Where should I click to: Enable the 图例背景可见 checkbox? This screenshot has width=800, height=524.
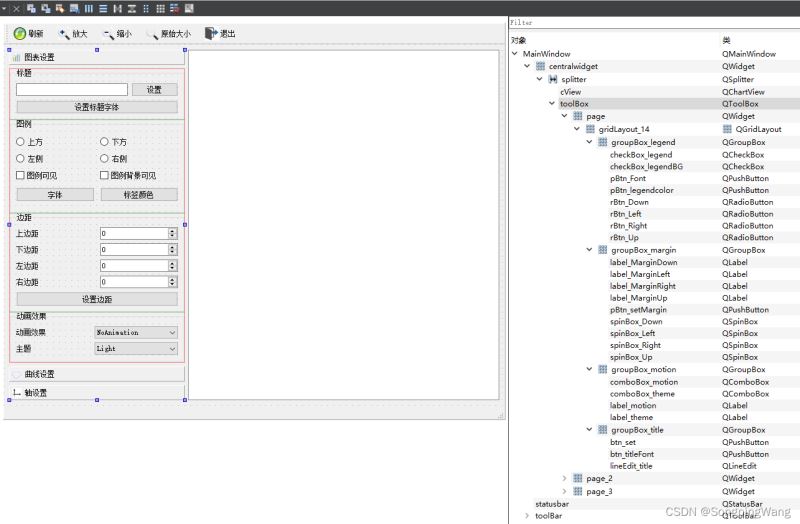(105, 176)
